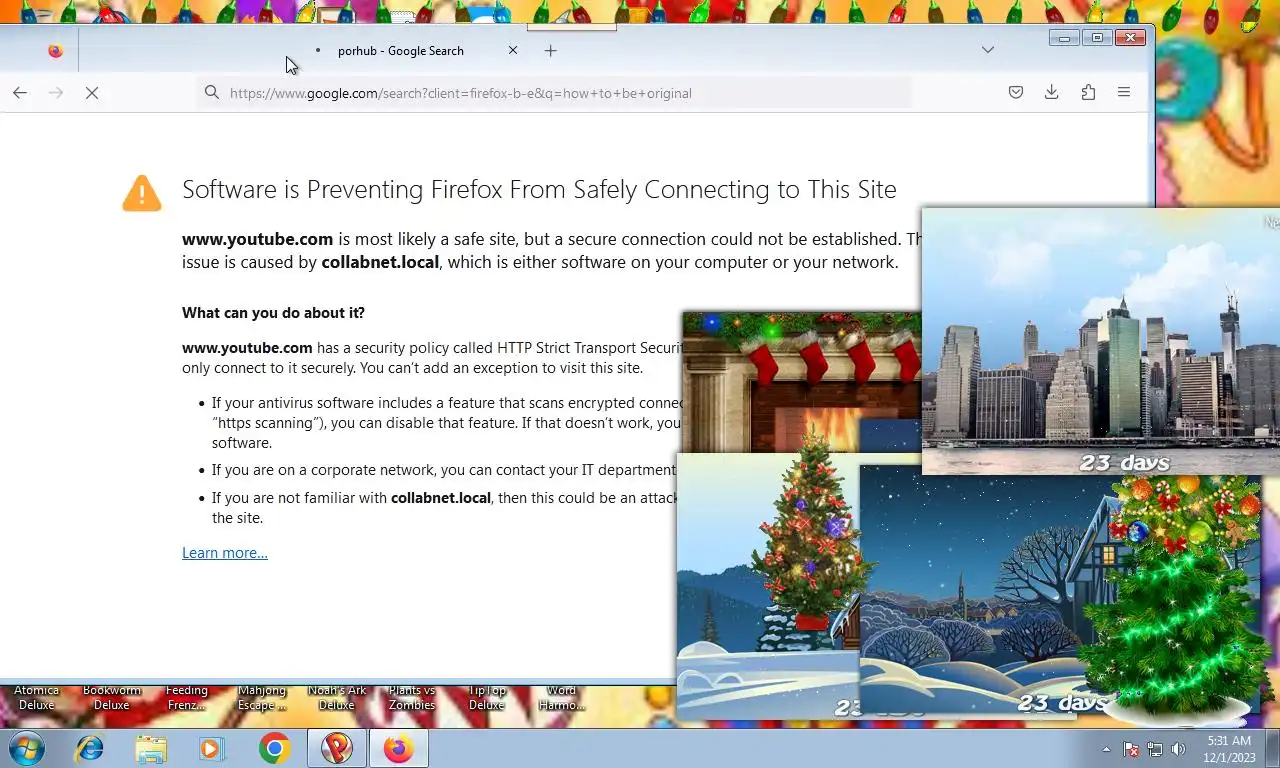Click the fireplace stockings widget
Image resolution: width=1280 pixels, height=768 pixels.
click(x=800, y=380)
